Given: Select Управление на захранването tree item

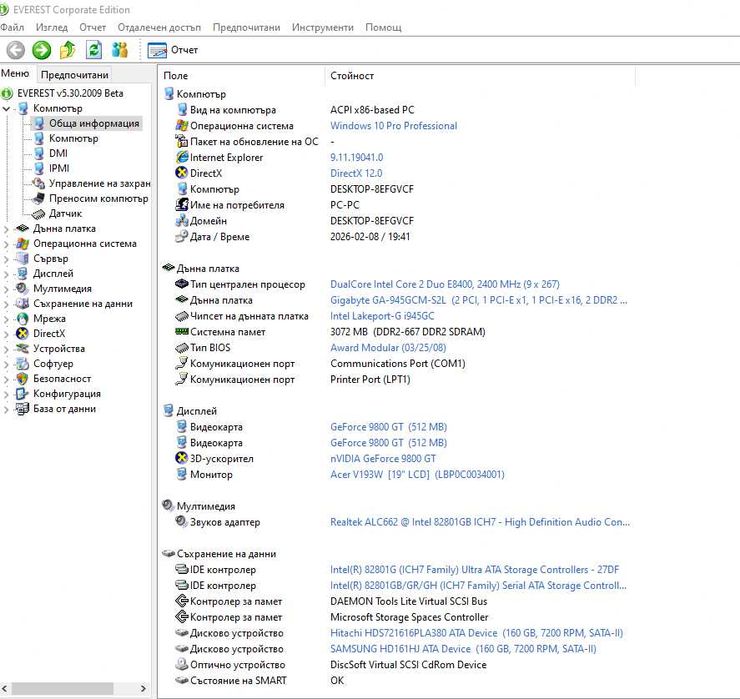Looking at the screenshot, I should pos(100,184).
